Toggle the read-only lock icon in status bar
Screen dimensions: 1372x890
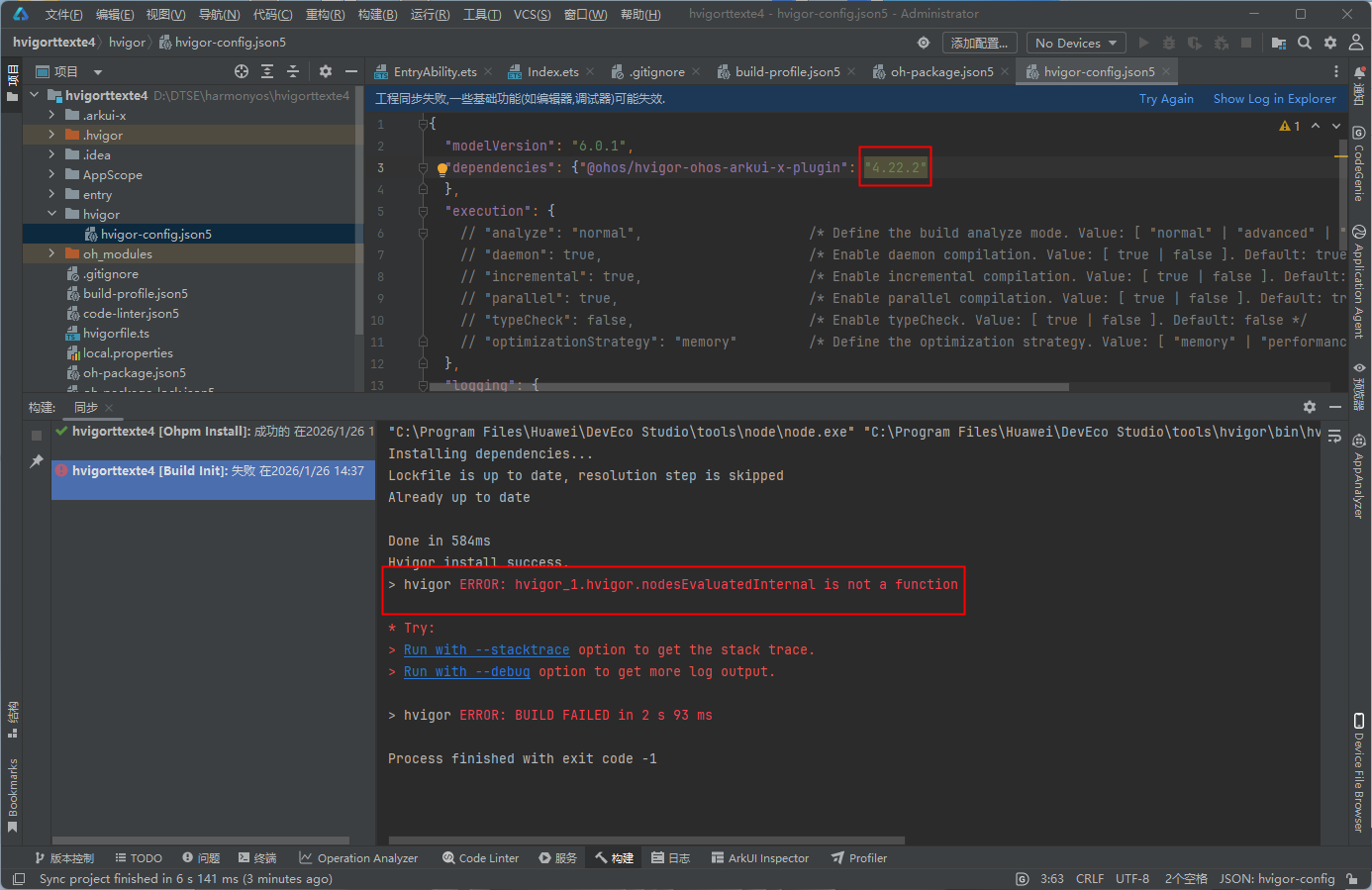pyautogui.click(x=1353, y=878)
